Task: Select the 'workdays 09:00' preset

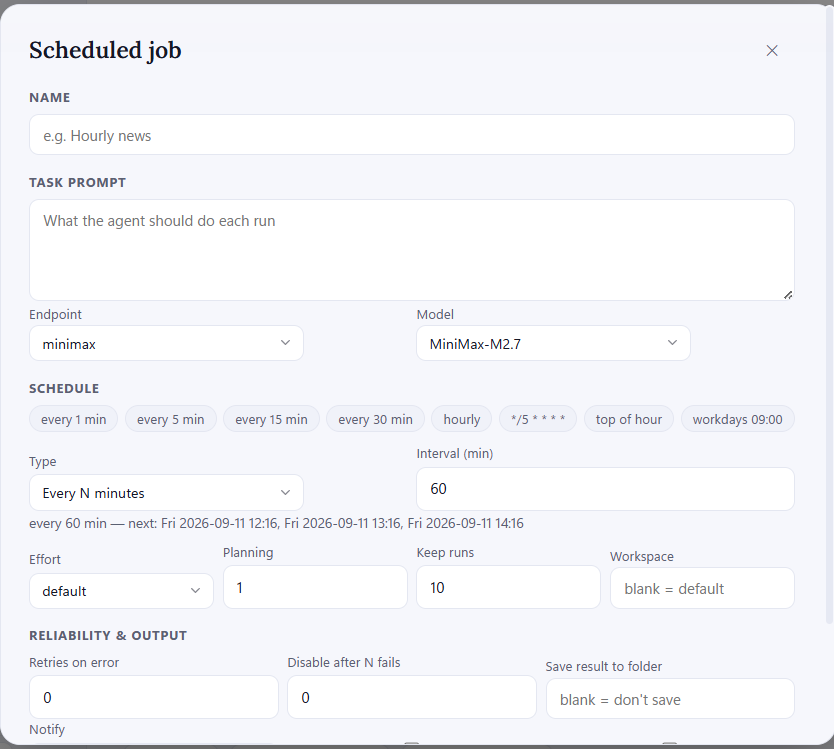Action: [x=738, y=419]
